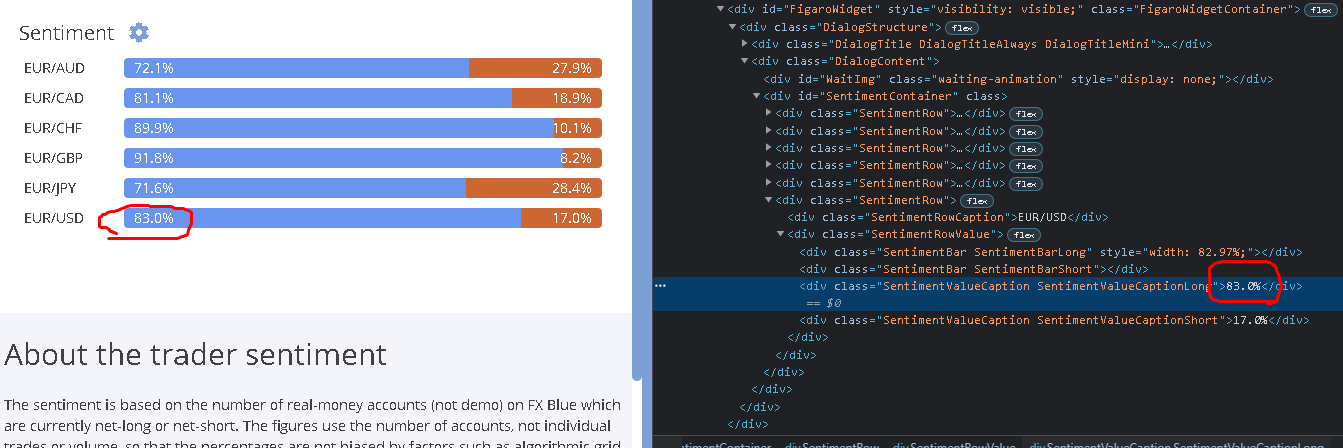The image size is (1343, 448).
Task: Click the 18.9% short value
Action: point(572,98)
